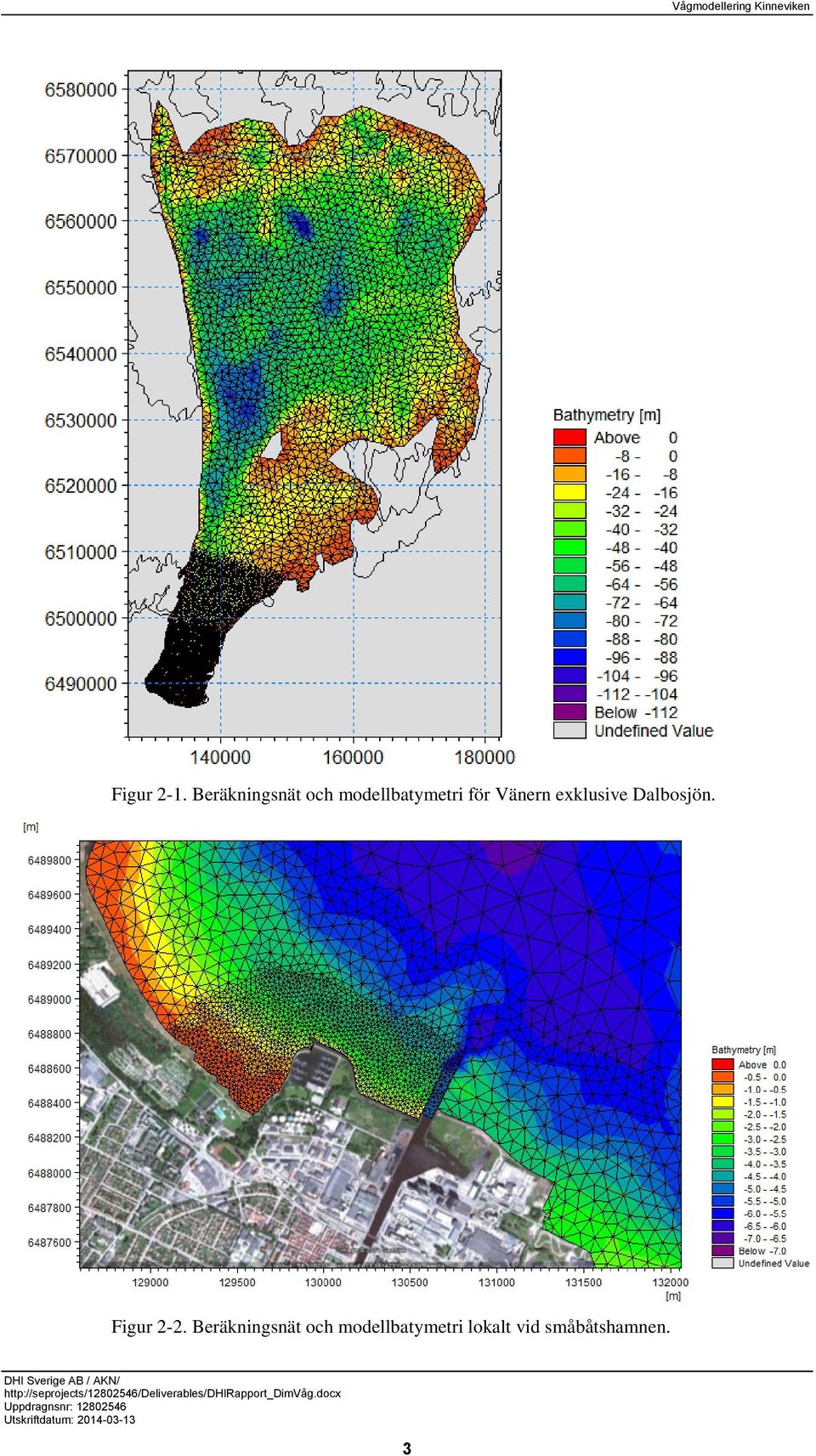Click the '6488600' y-axis label
This screenshot has height=1456, width=816.
[x=49, y=1069]
